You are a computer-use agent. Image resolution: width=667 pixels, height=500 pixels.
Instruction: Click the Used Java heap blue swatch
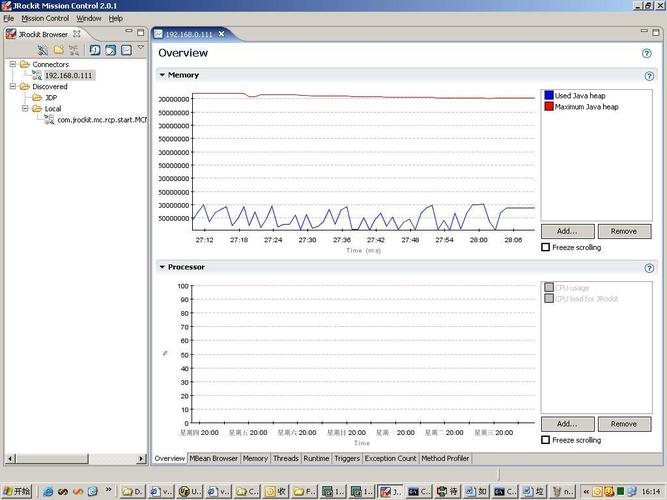(549, 95)
